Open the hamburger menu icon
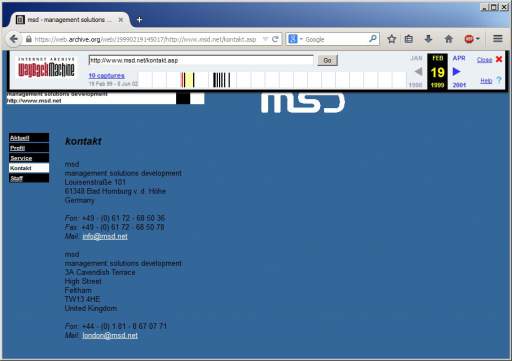512x361 pixels. (x=498, y=39)
